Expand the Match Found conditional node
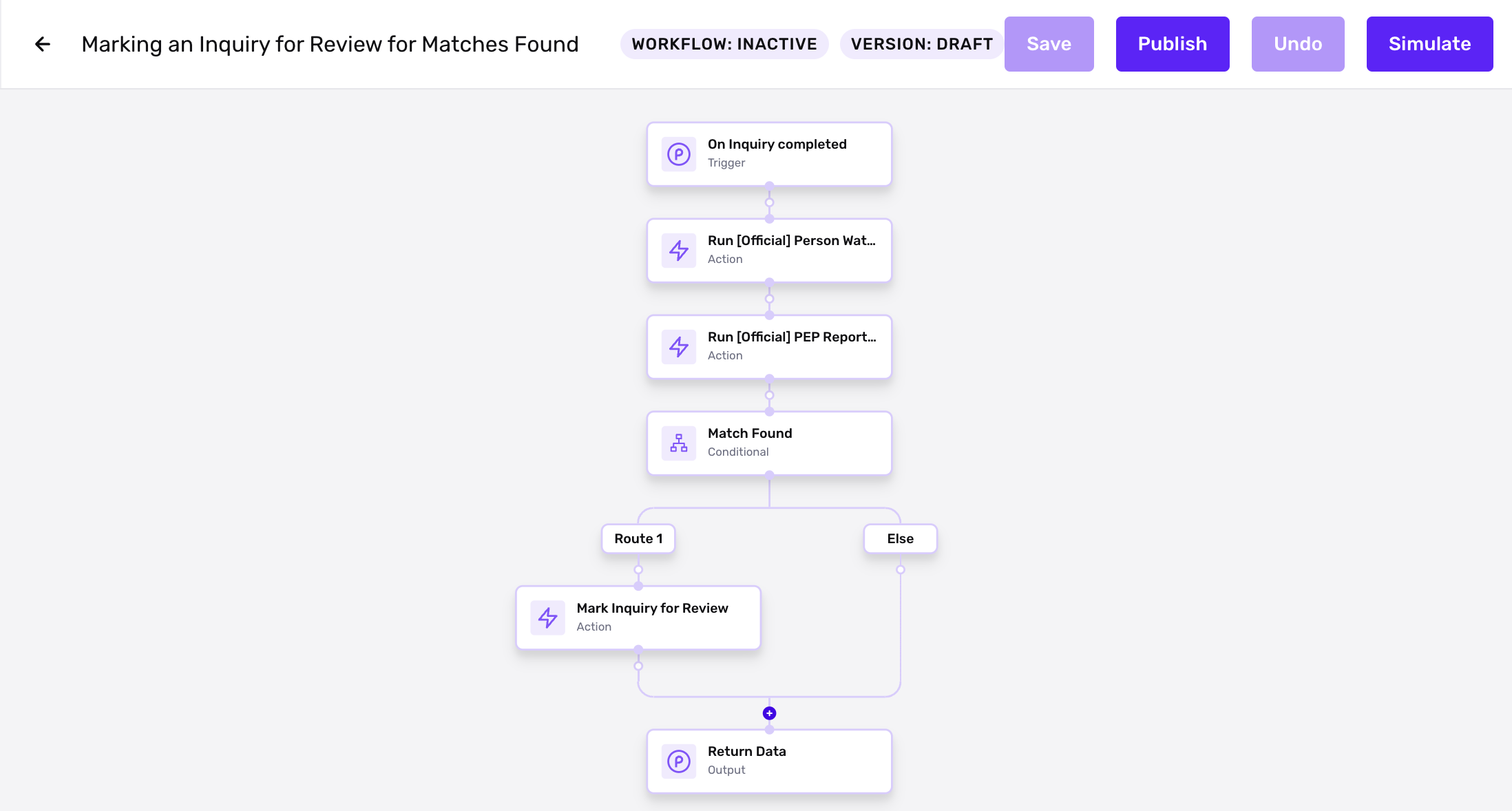Viewport: 1512px width, 811px height. (x=769, y=443)
